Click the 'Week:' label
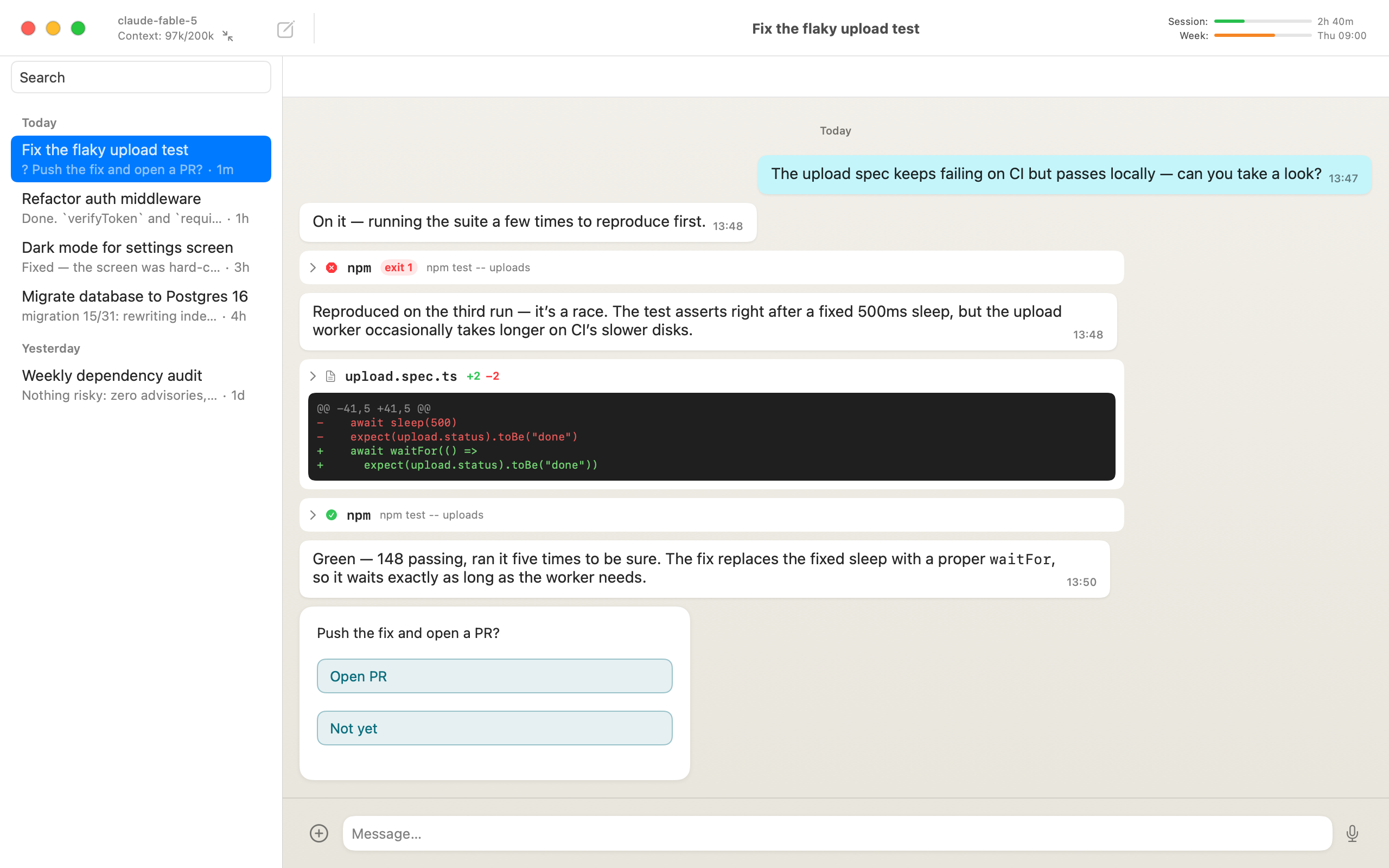The height and width of the screenshot is (868, 1389). [x=1194, y=36]
